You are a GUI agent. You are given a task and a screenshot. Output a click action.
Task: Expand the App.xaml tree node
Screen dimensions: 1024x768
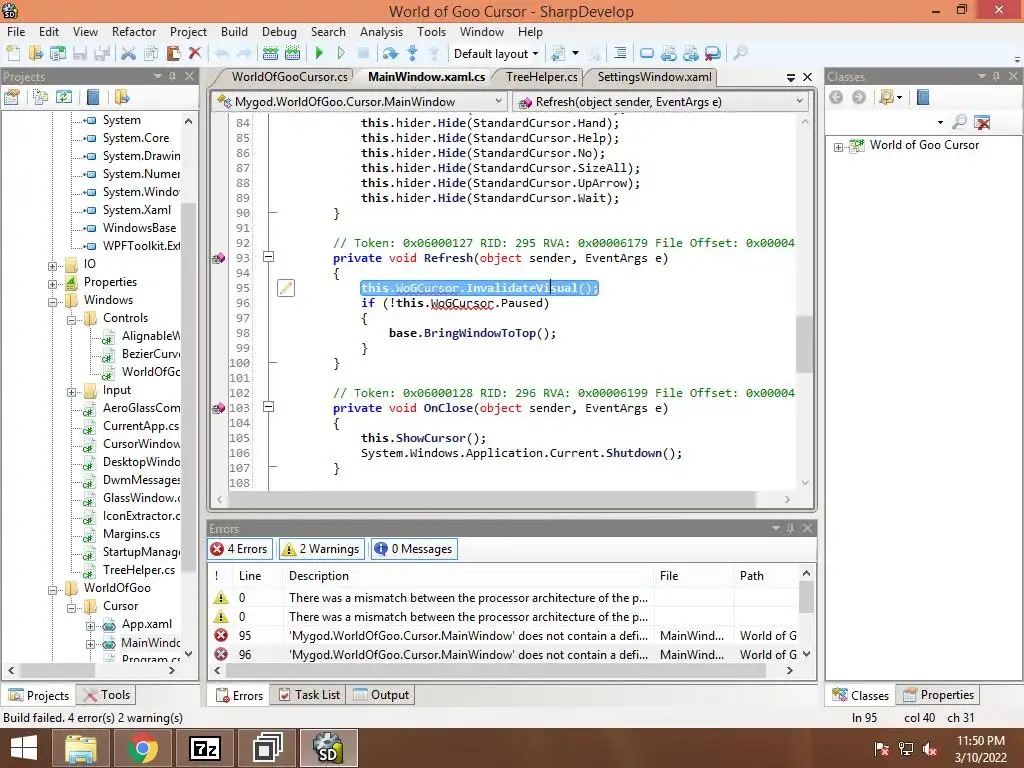[90, 626]
